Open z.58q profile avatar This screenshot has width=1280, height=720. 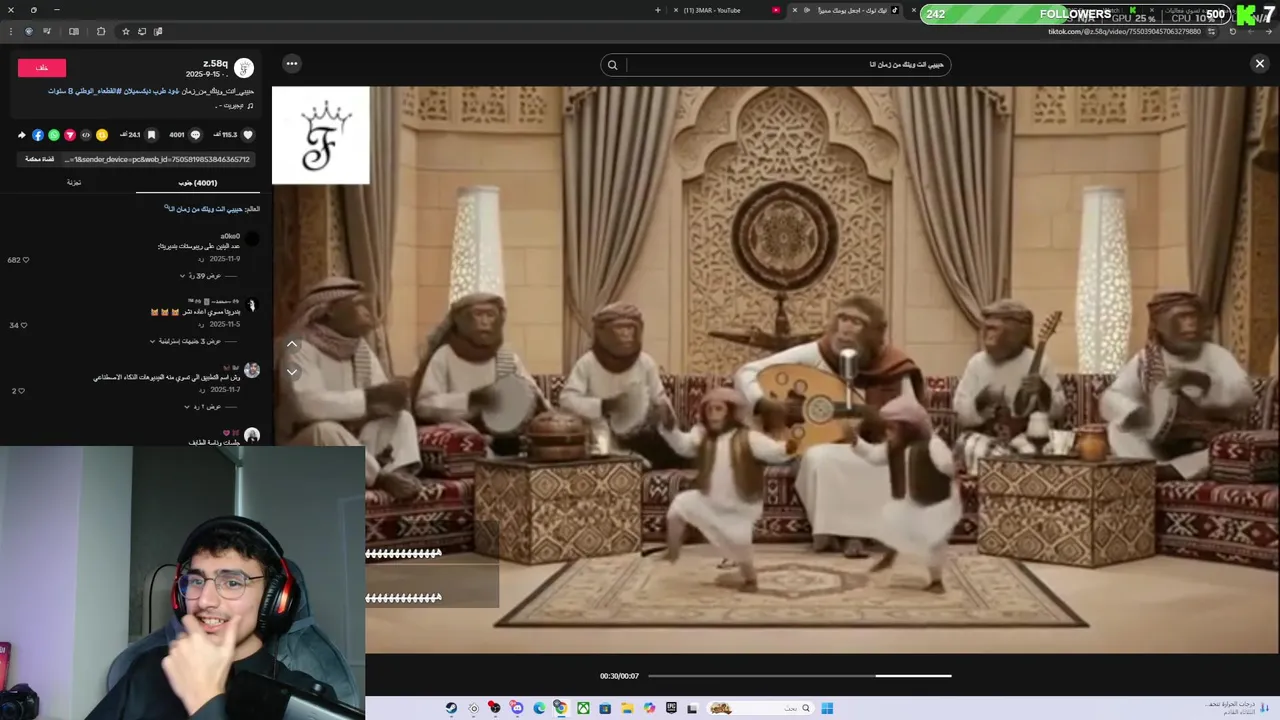[244, 68]
